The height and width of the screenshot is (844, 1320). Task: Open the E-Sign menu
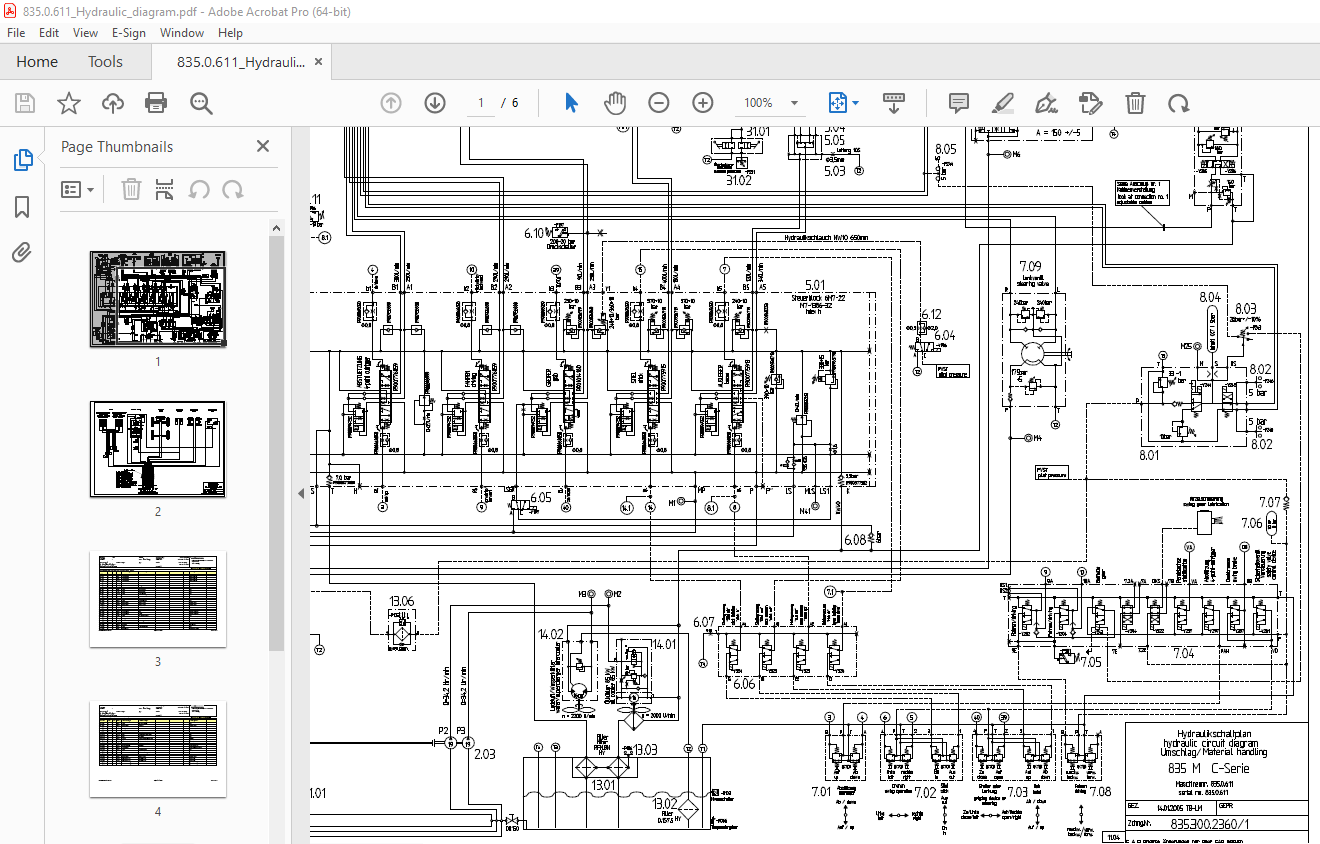(x=129, y=32)
